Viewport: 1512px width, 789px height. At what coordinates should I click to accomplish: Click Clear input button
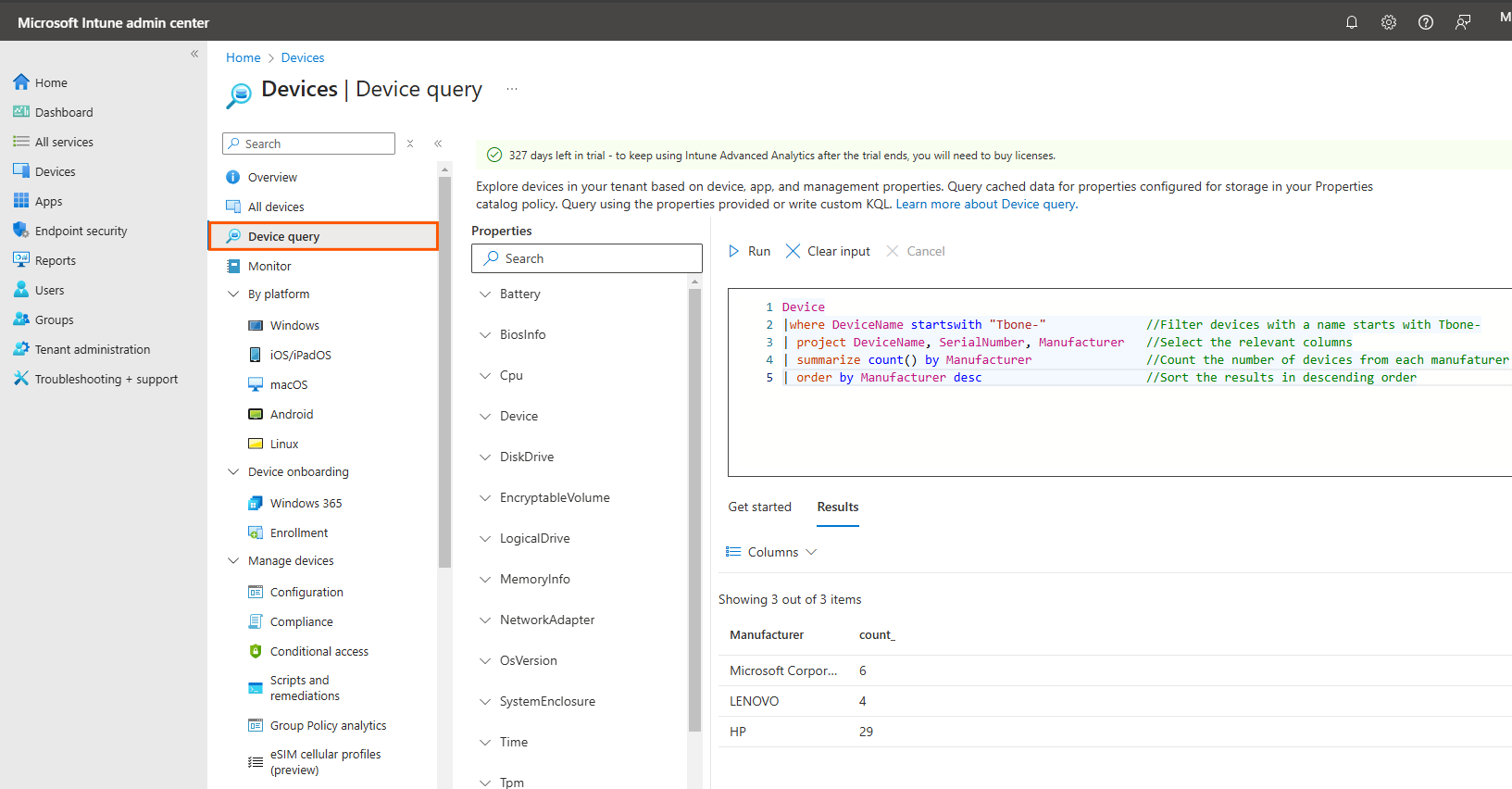pyautogui.click(x=828, y=251)
